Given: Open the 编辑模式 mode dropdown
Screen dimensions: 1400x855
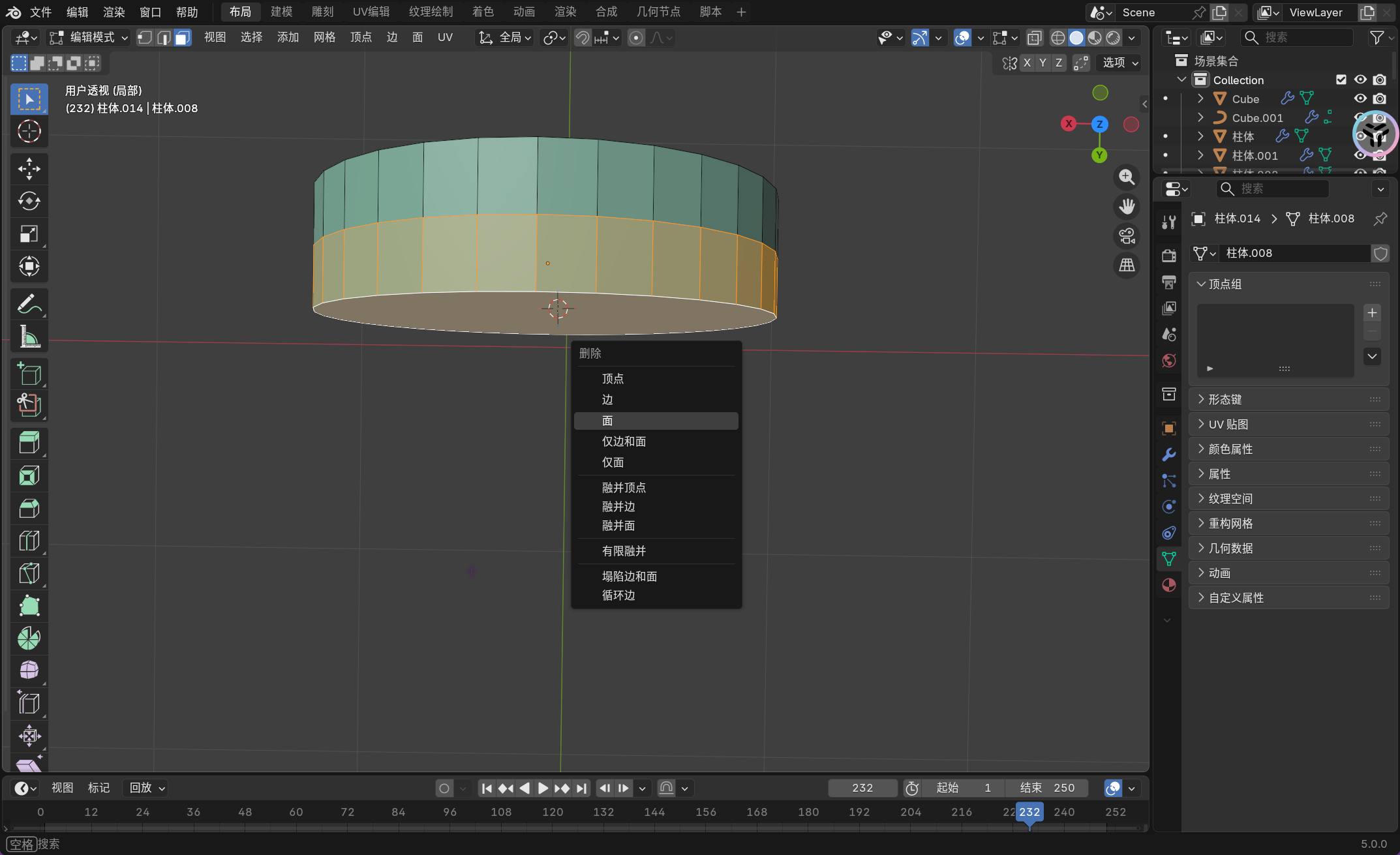Looking at the screenshot, I should (90, 38).
